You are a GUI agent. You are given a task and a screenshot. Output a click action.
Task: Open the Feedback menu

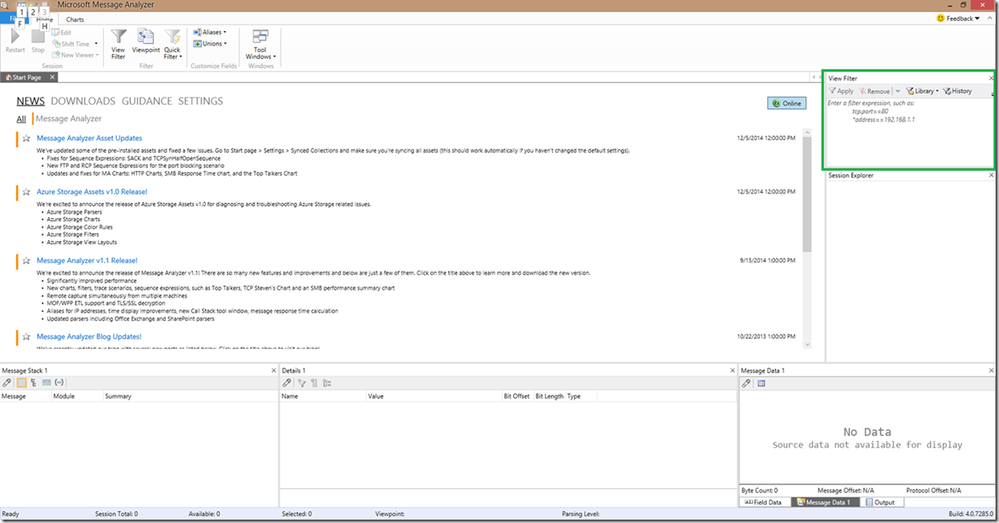pos(958,18)
